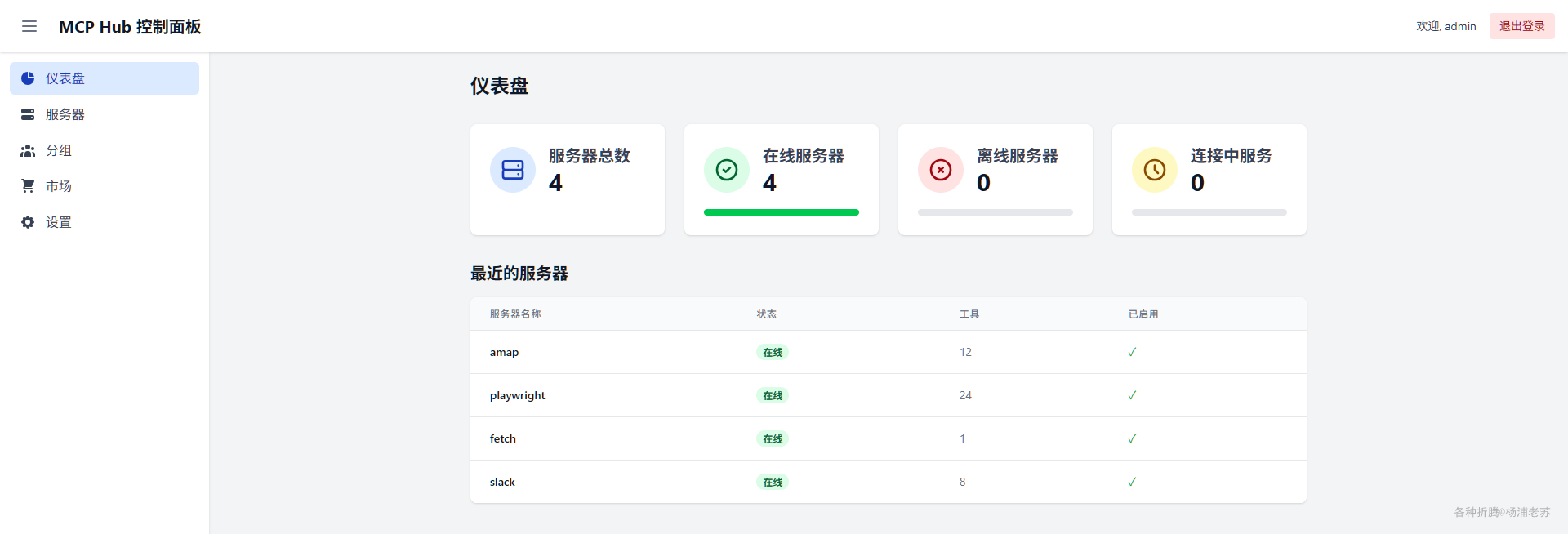
Task: Click the green online servers progress bar
Action: pyautogui.click(x=782, y=212)
